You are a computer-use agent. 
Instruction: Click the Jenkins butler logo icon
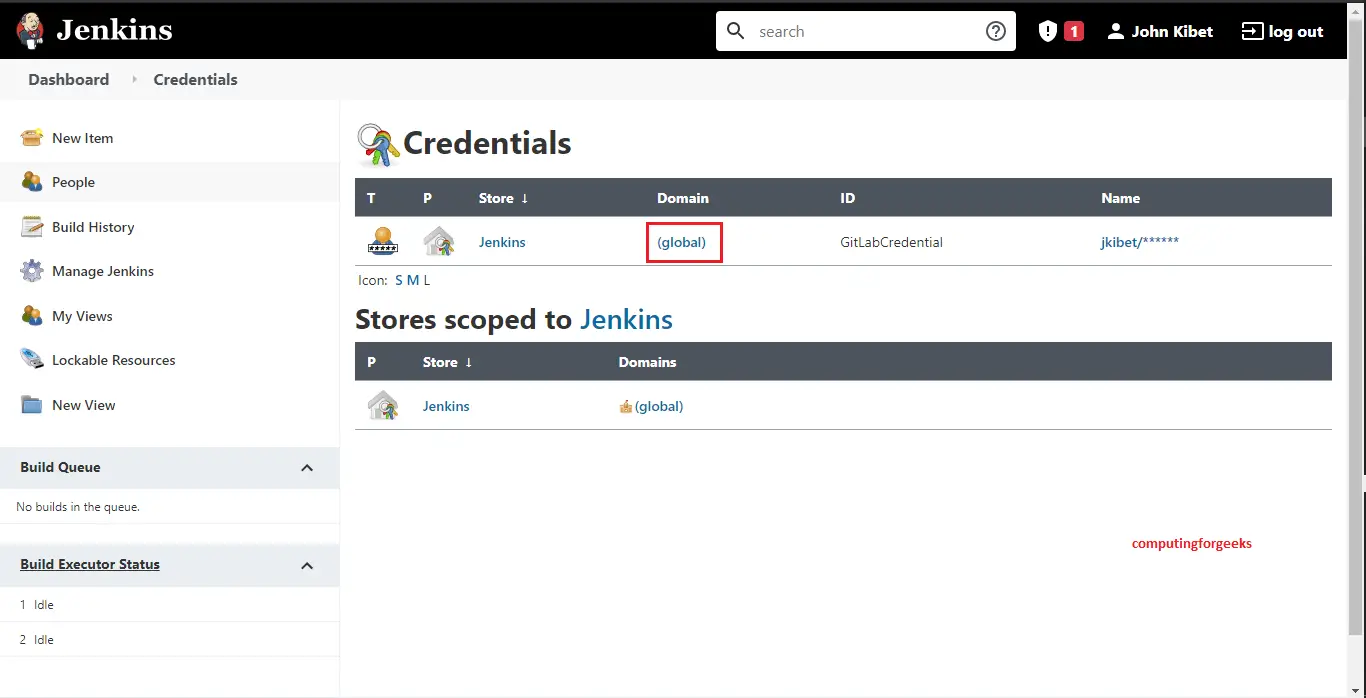coord(30,31)
